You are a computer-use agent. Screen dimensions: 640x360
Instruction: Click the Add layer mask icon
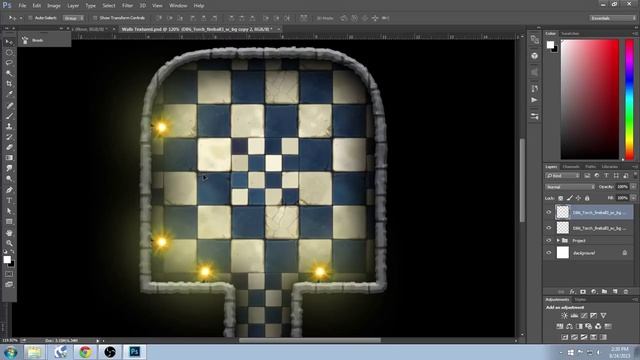coord(583,292)
